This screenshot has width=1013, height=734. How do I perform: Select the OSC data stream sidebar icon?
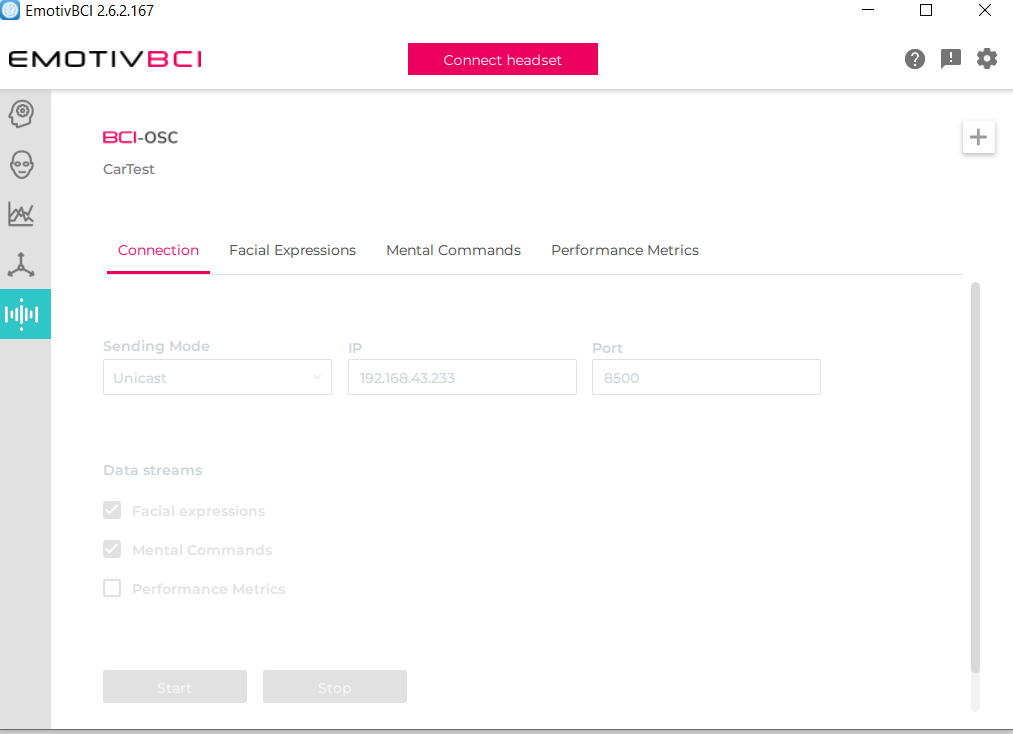point(25,314)
